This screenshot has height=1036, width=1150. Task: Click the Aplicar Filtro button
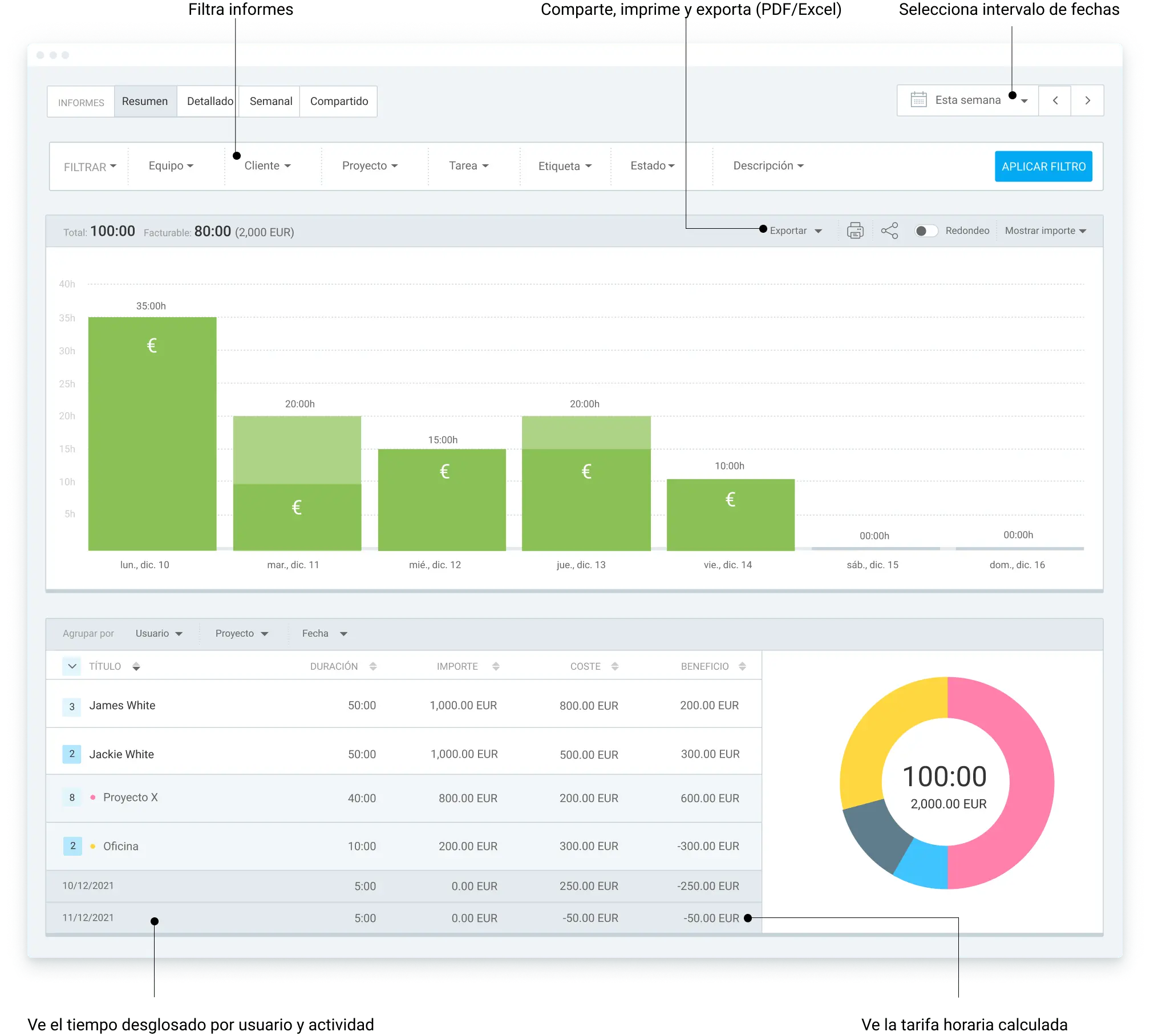1043,166
